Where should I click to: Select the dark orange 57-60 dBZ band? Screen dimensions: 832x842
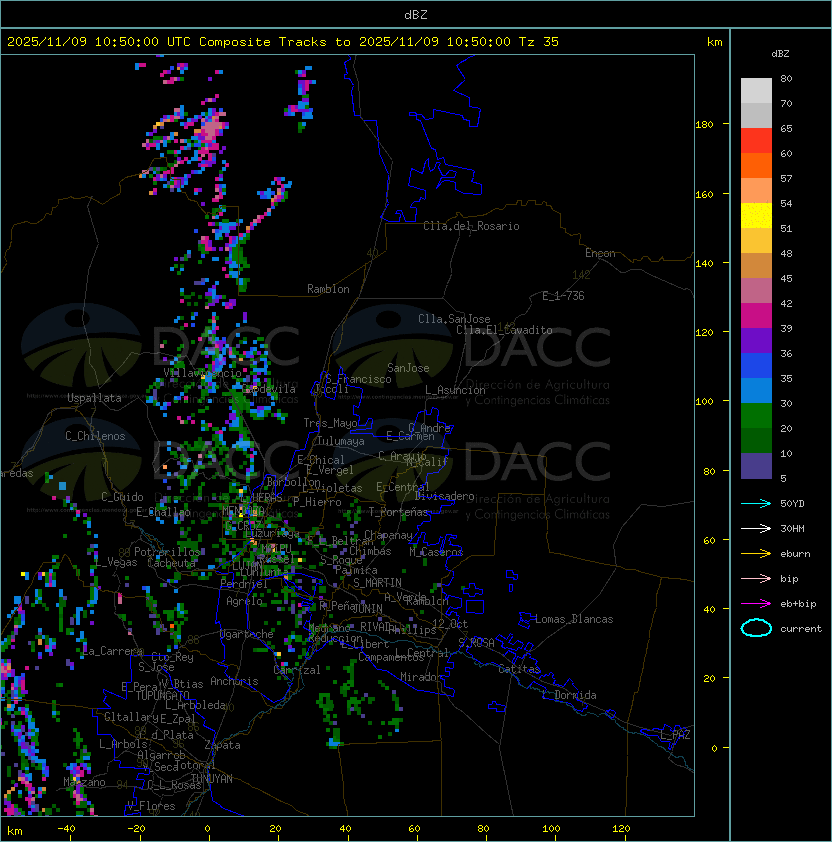click(x=756, y=166)
